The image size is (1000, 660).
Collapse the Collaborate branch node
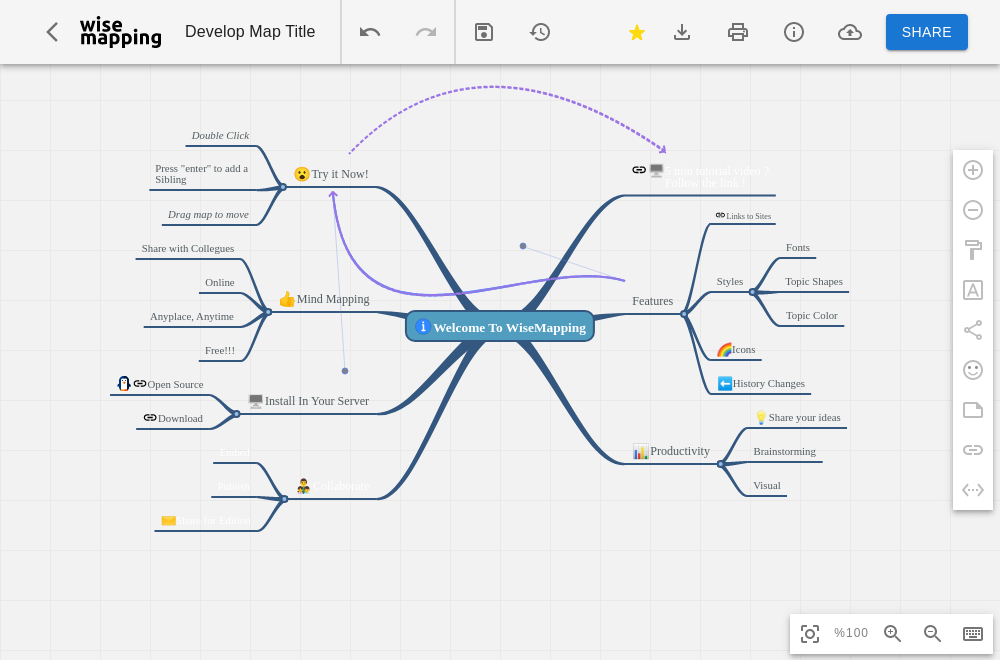click(284, 499)
